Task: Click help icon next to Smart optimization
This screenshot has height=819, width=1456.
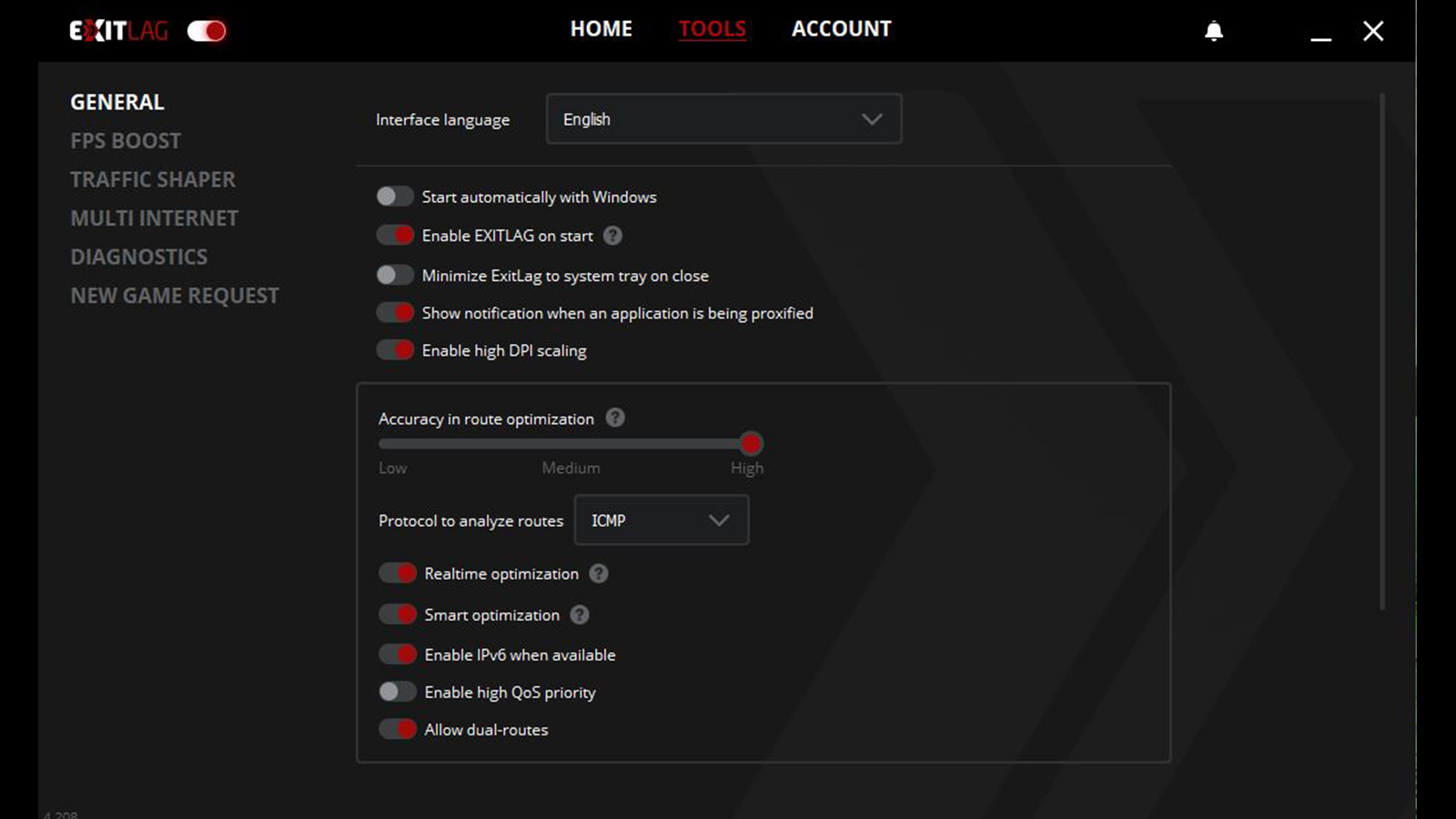Action: [x=580, y=615]
